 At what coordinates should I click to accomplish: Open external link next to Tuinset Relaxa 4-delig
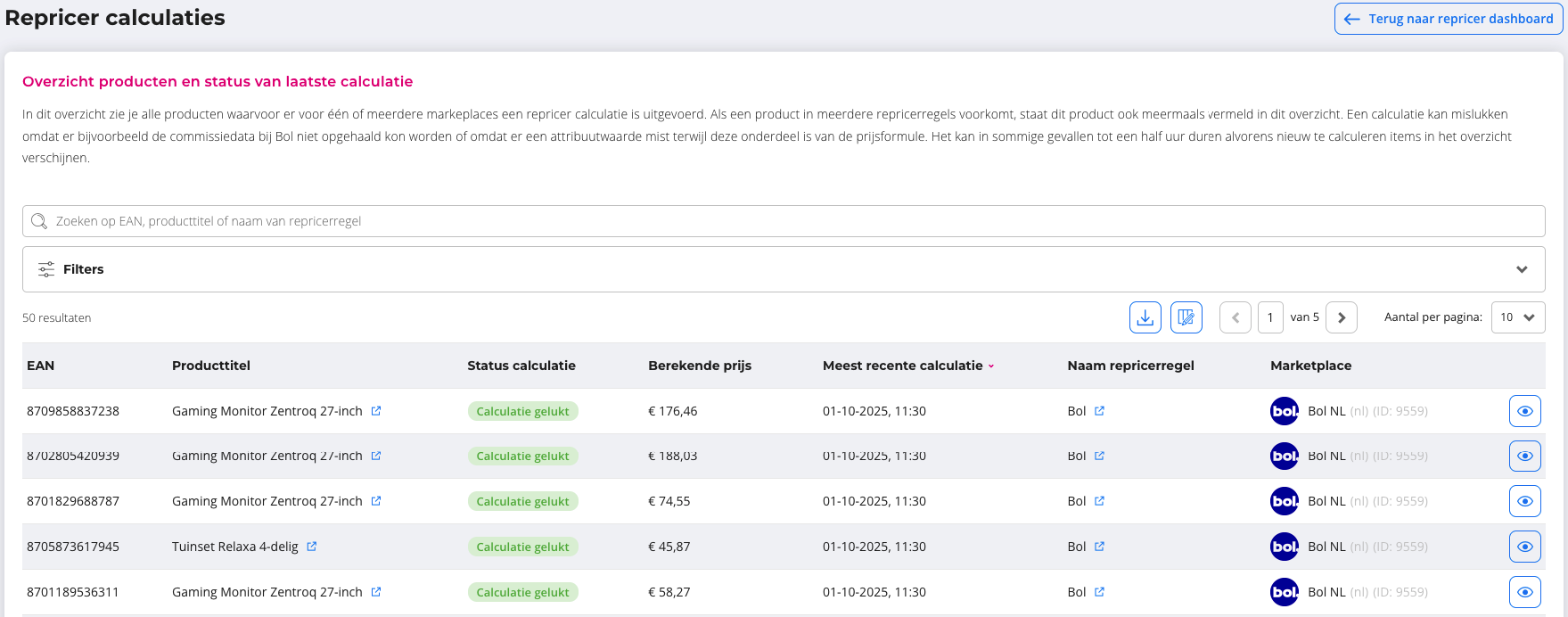pos(312,547)
